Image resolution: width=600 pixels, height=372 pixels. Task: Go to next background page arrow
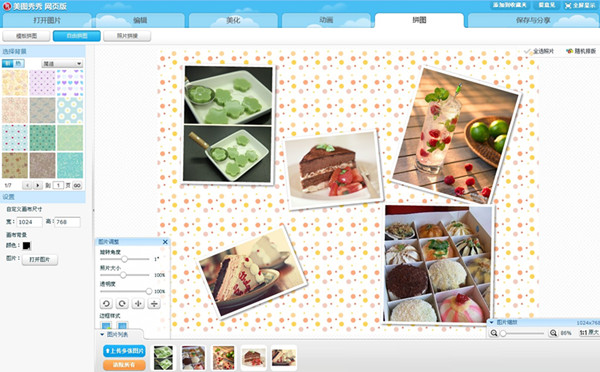tap(38, 186)
